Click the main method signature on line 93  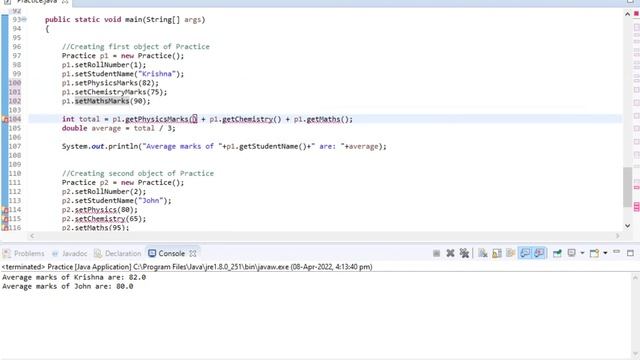pos(125,19)
